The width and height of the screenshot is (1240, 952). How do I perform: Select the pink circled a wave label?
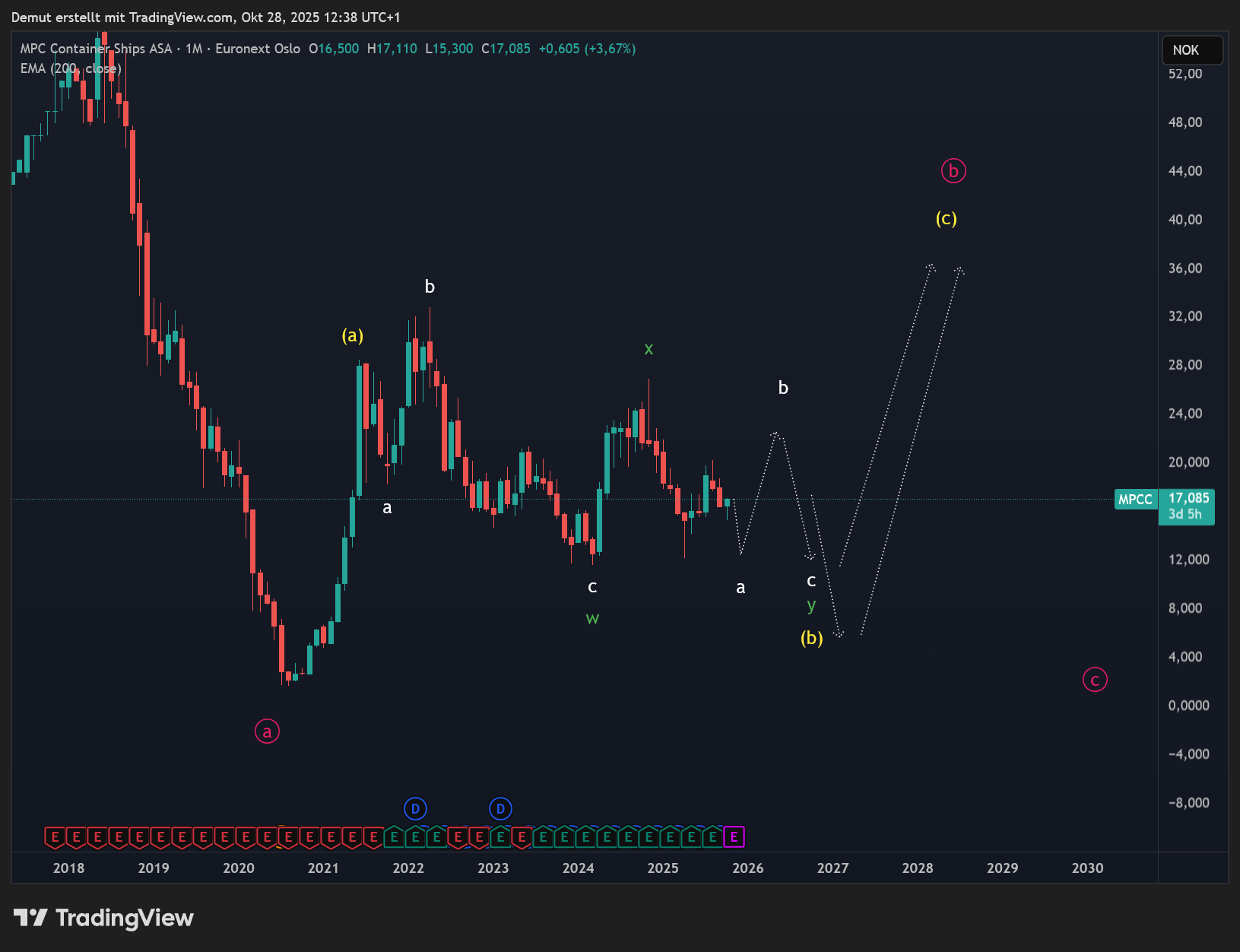[267, 731]
